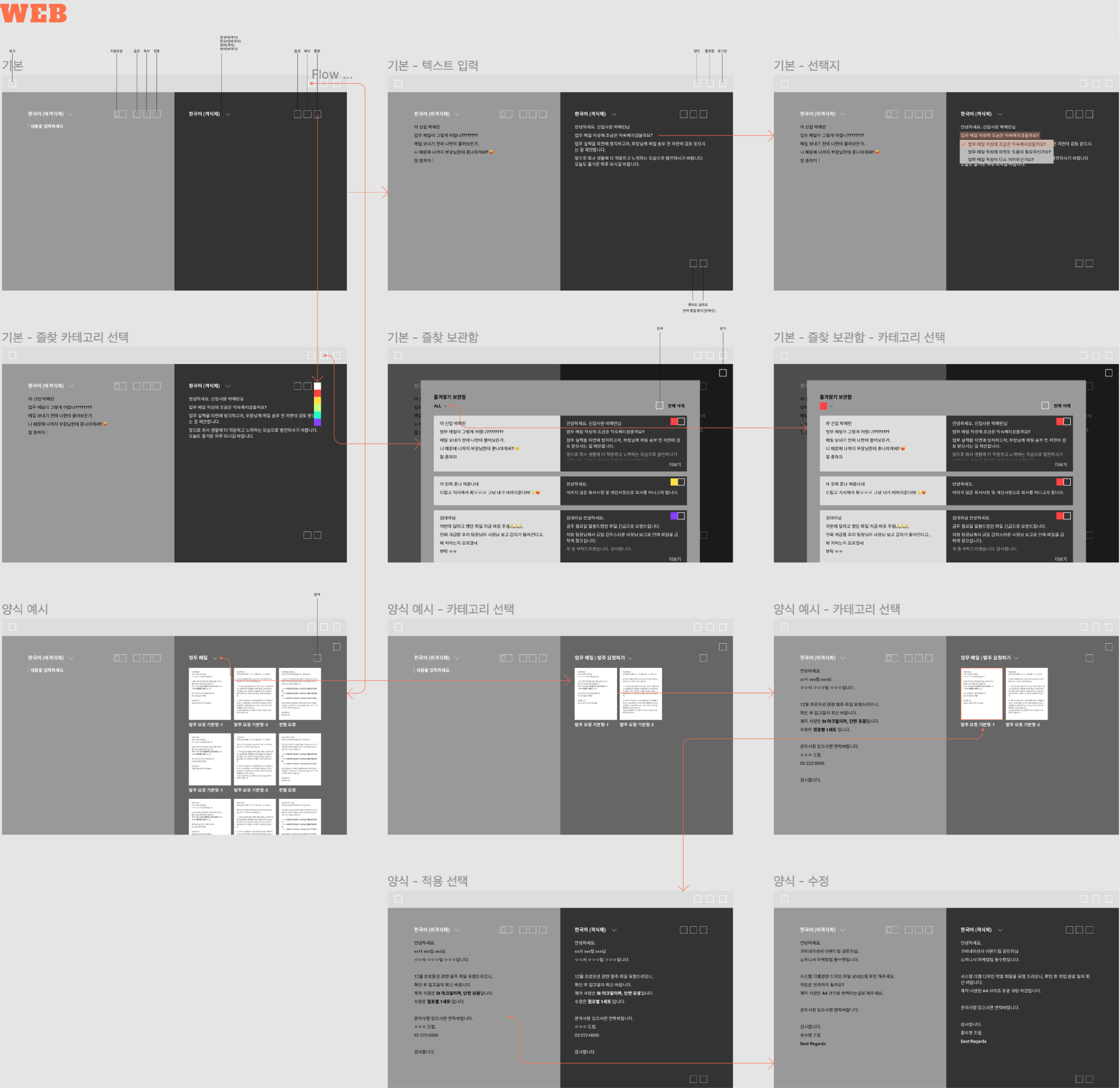Expand 한국어 (비격식체) dropdown in 기본 frame
Image resolution: width=1120 pixels, height=1088 pixels.
[x=71, y=114]
